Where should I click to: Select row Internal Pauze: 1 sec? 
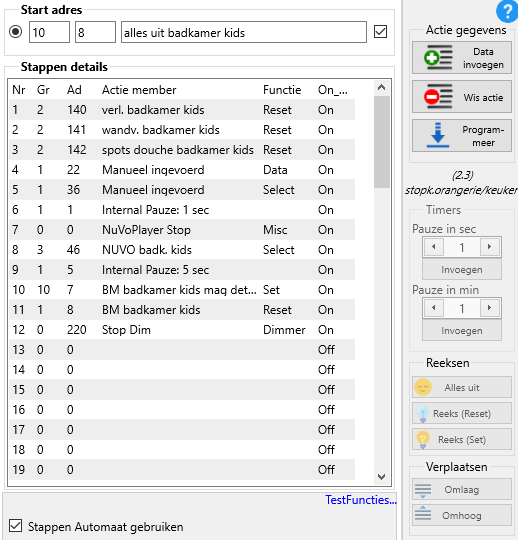pos(182,210)
